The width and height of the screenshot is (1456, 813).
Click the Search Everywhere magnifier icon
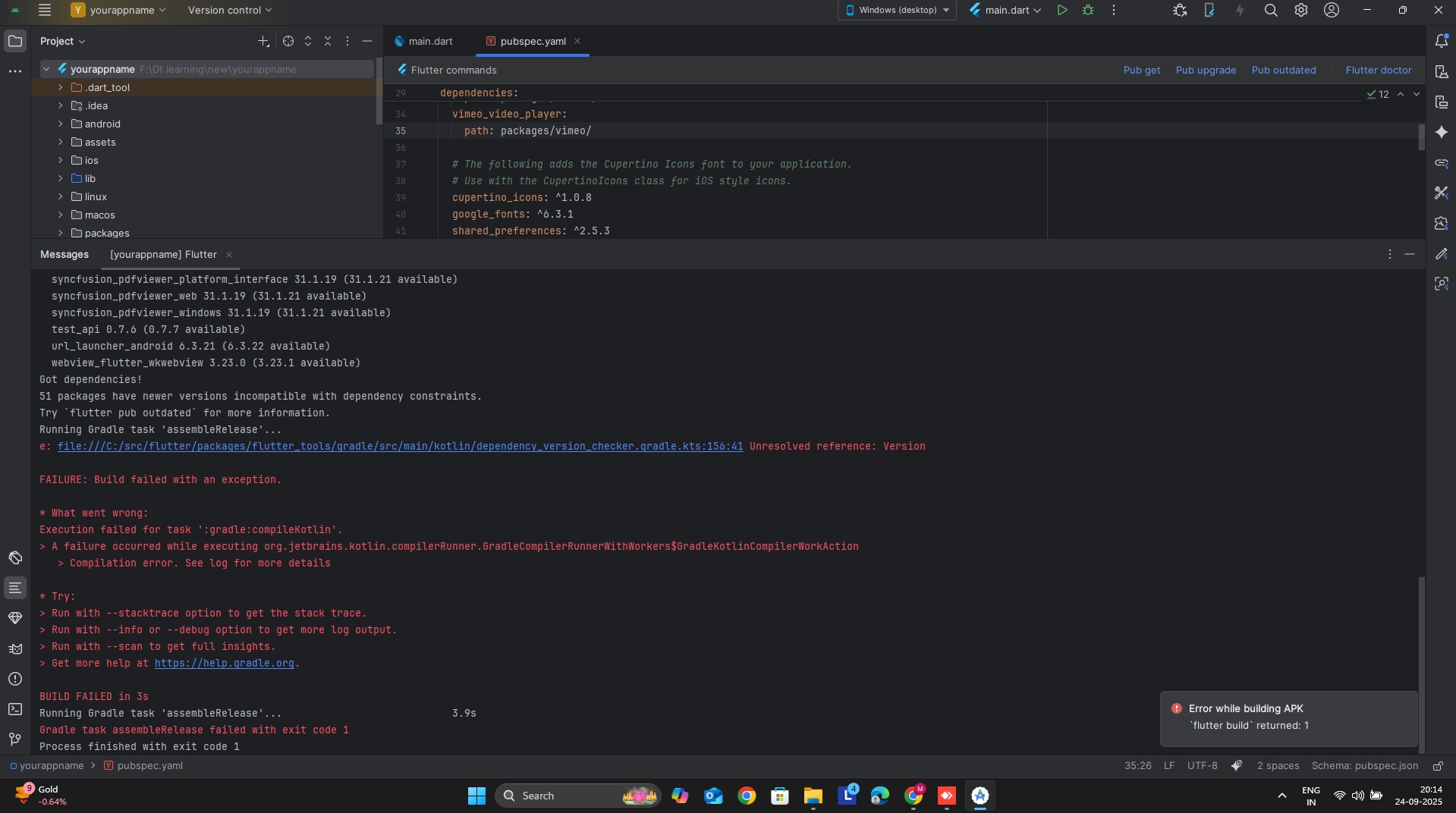coord(1271,11)
